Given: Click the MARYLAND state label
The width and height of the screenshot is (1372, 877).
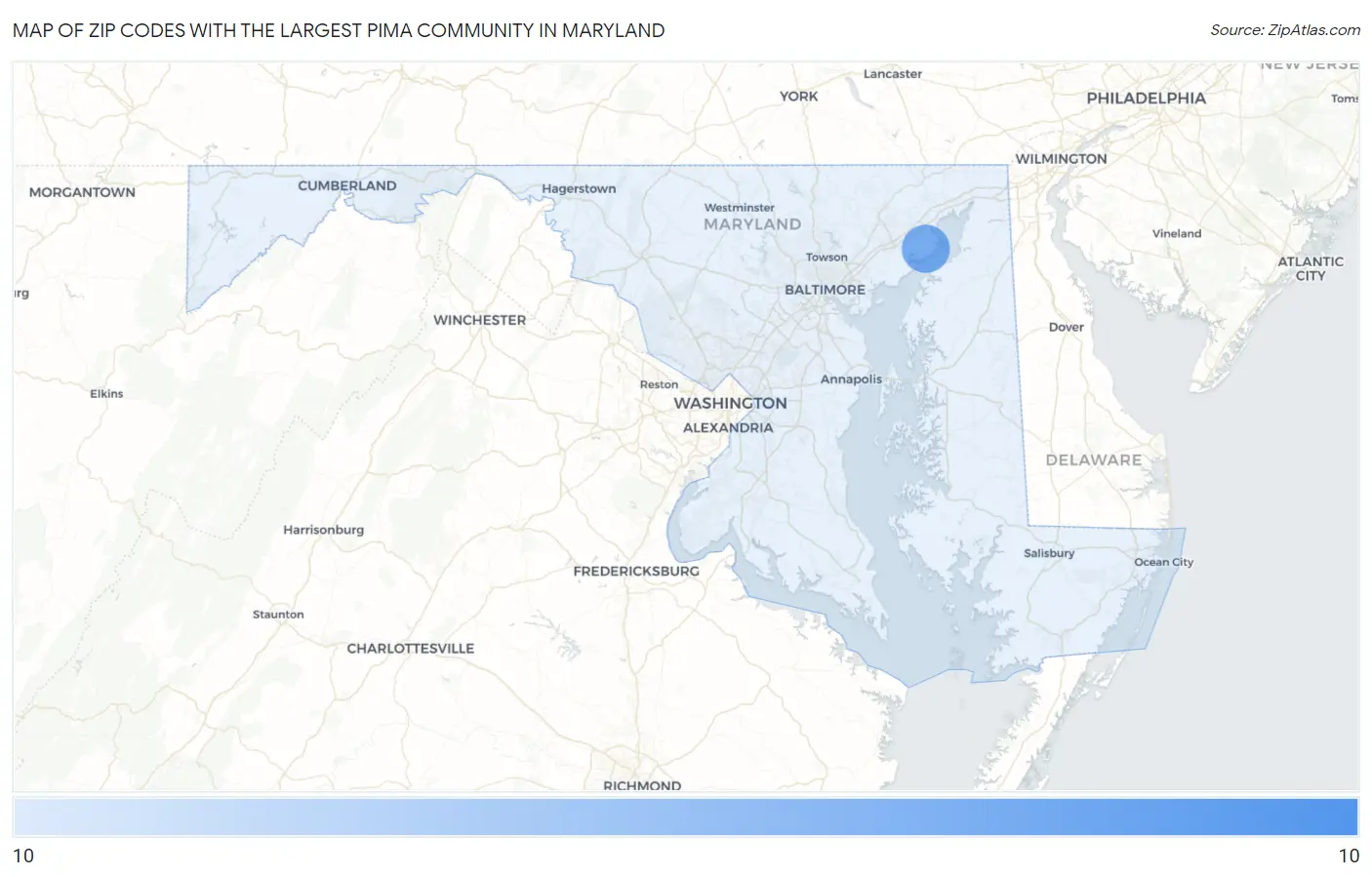Looking at the screenshot, I should 752,224.
